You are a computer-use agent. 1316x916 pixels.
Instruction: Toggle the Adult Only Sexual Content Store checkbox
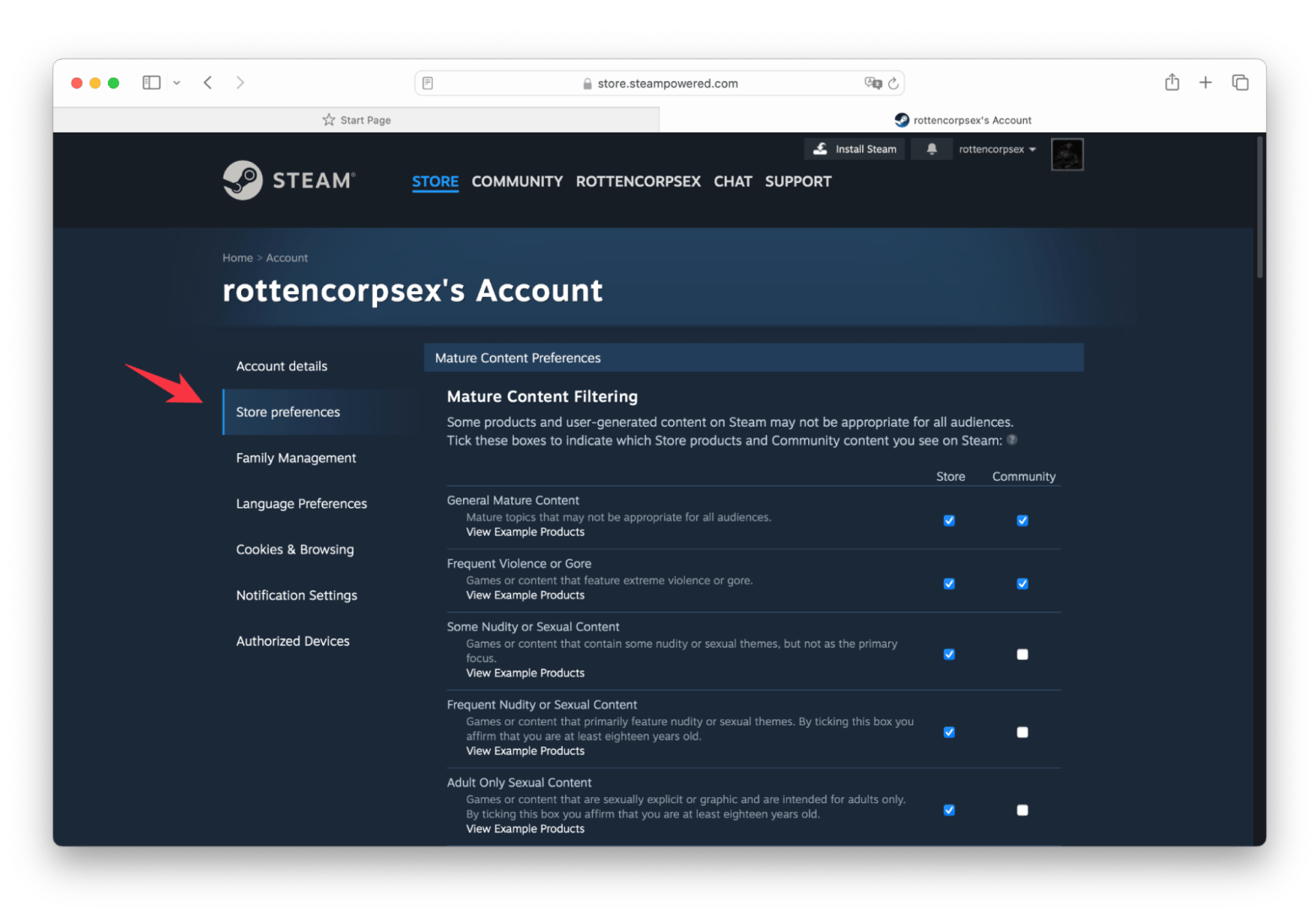[949, 811]
